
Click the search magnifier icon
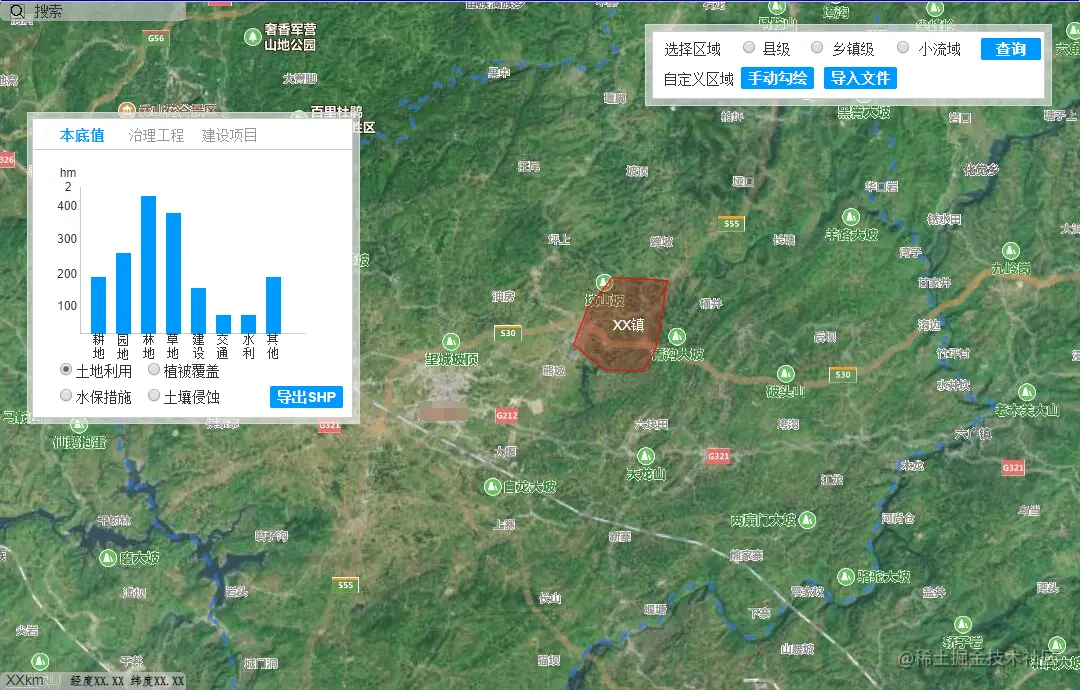pos(17,11)
